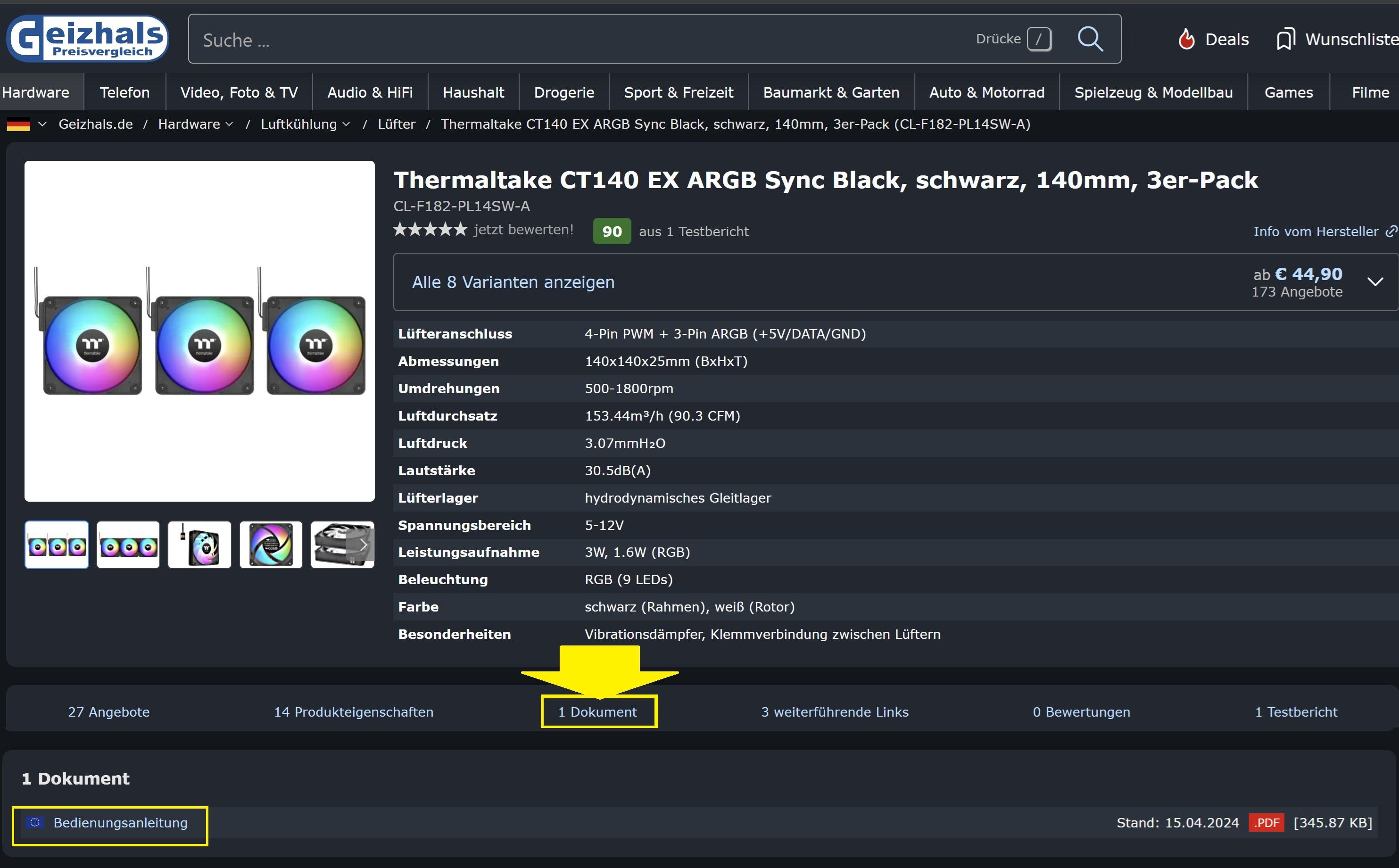1399x868 pixels.
Task: Click the Lüfter breadcrumb link
Action: click(x=396, y=124)
